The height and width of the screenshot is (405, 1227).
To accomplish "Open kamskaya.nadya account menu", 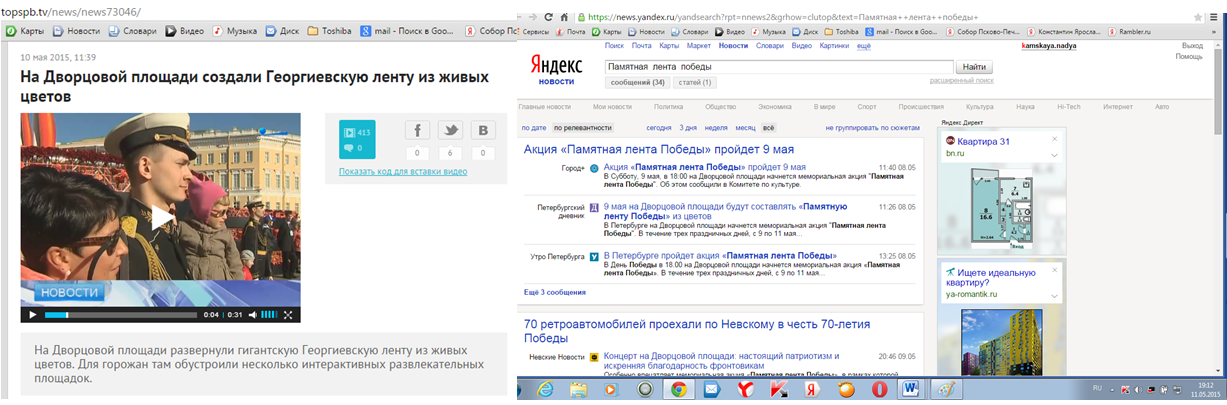I will tap(1050, 46).
